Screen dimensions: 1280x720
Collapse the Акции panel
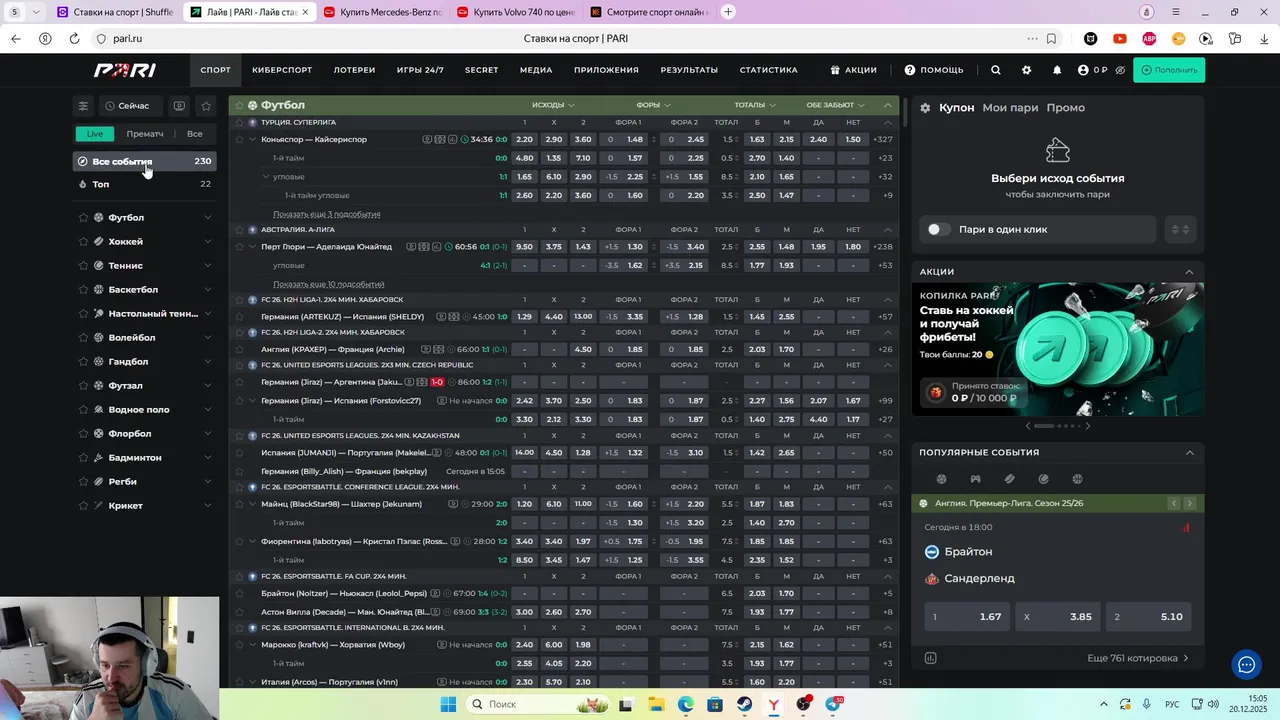pyautogui.click(x=1189, y=272)
